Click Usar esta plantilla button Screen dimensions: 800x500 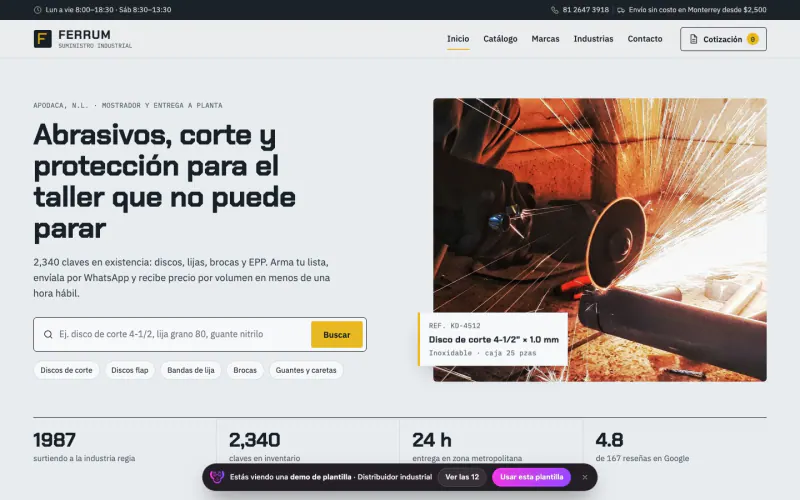(x=532, y=477)
